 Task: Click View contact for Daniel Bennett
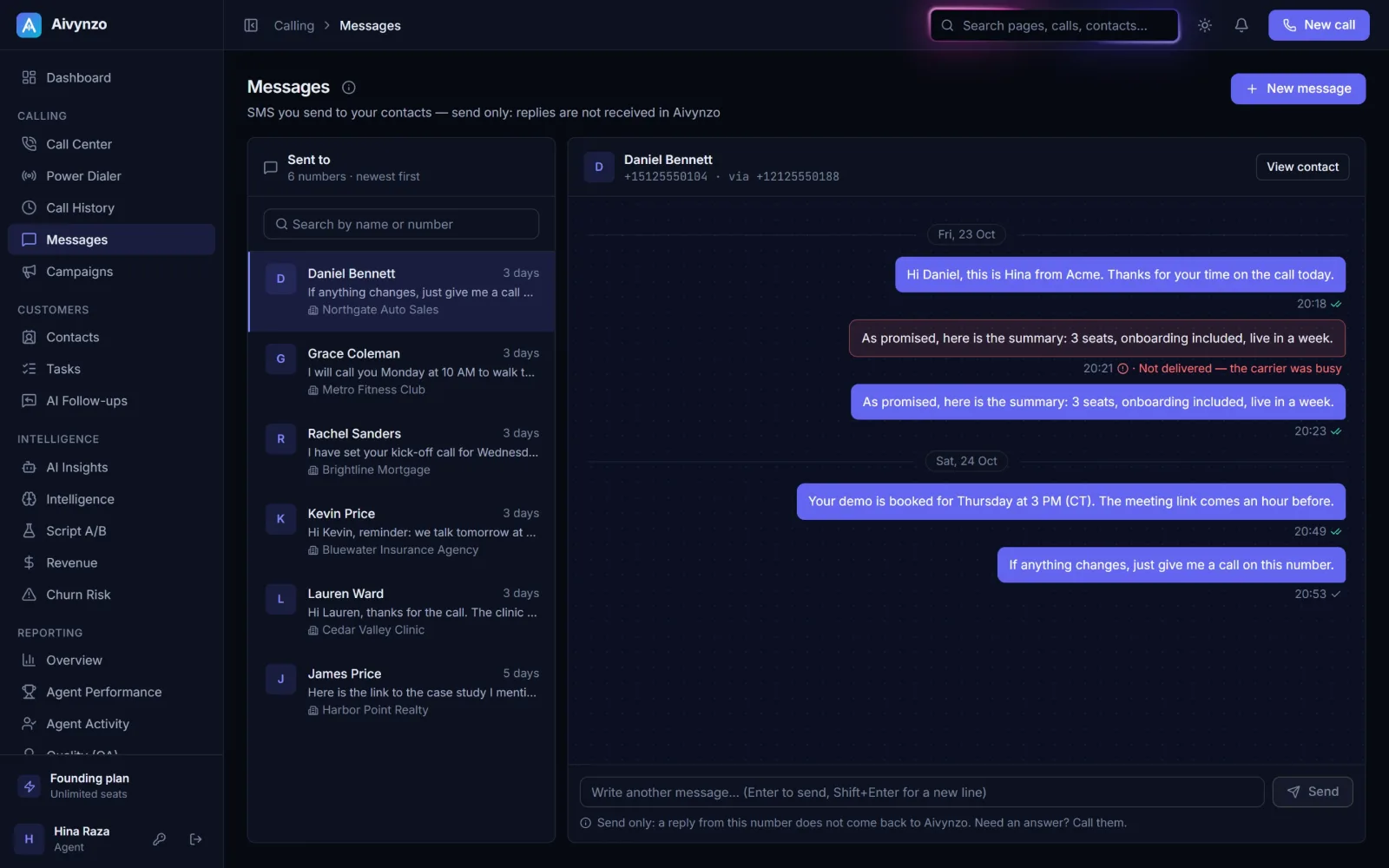1302,167
